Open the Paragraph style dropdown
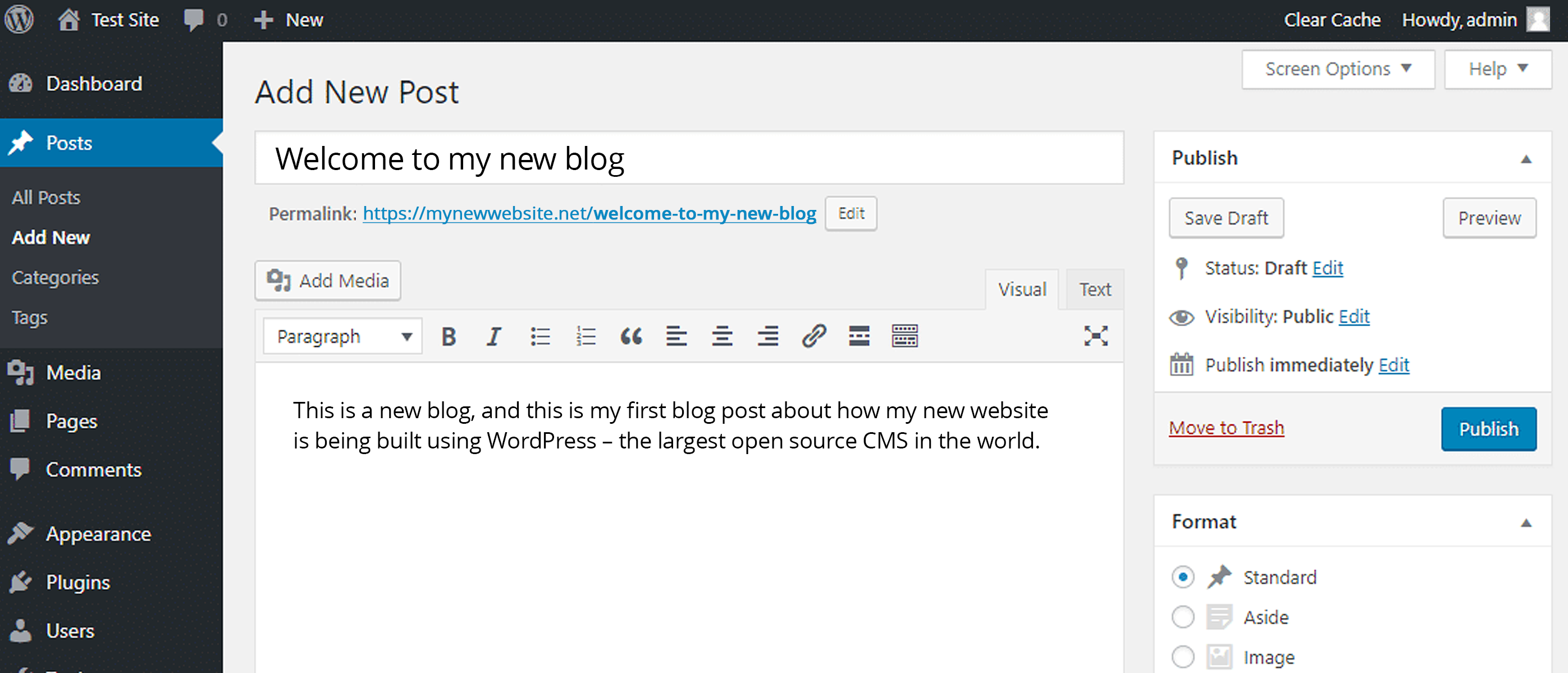Screen dimensions: 1568x673 click(342, 335)
